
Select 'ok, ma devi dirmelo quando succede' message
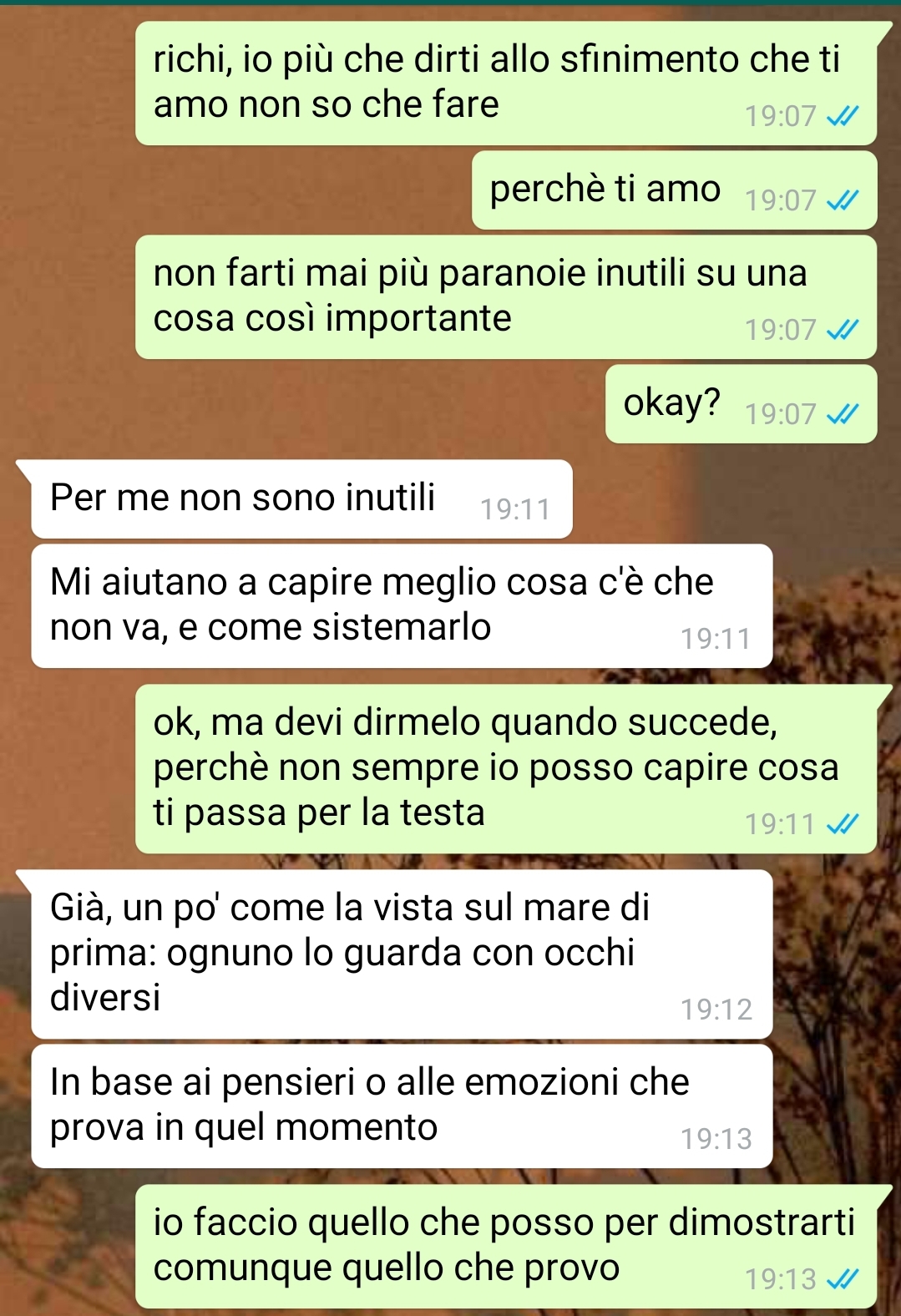pyautogui.click(x=506, y=768)
